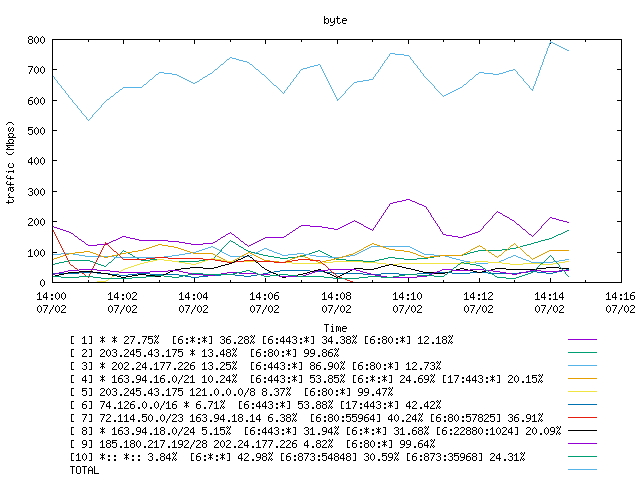640x480 pixels.
Task: Click '[6:80:*] 99.47%' in legend row 5
Action: (349, 392)
